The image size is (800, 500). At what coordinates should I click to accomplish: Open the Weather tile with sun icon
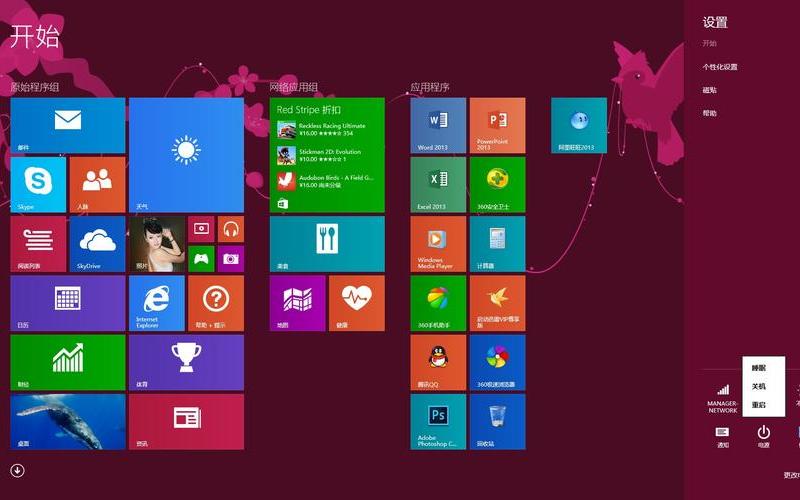[x=186, y=155]
